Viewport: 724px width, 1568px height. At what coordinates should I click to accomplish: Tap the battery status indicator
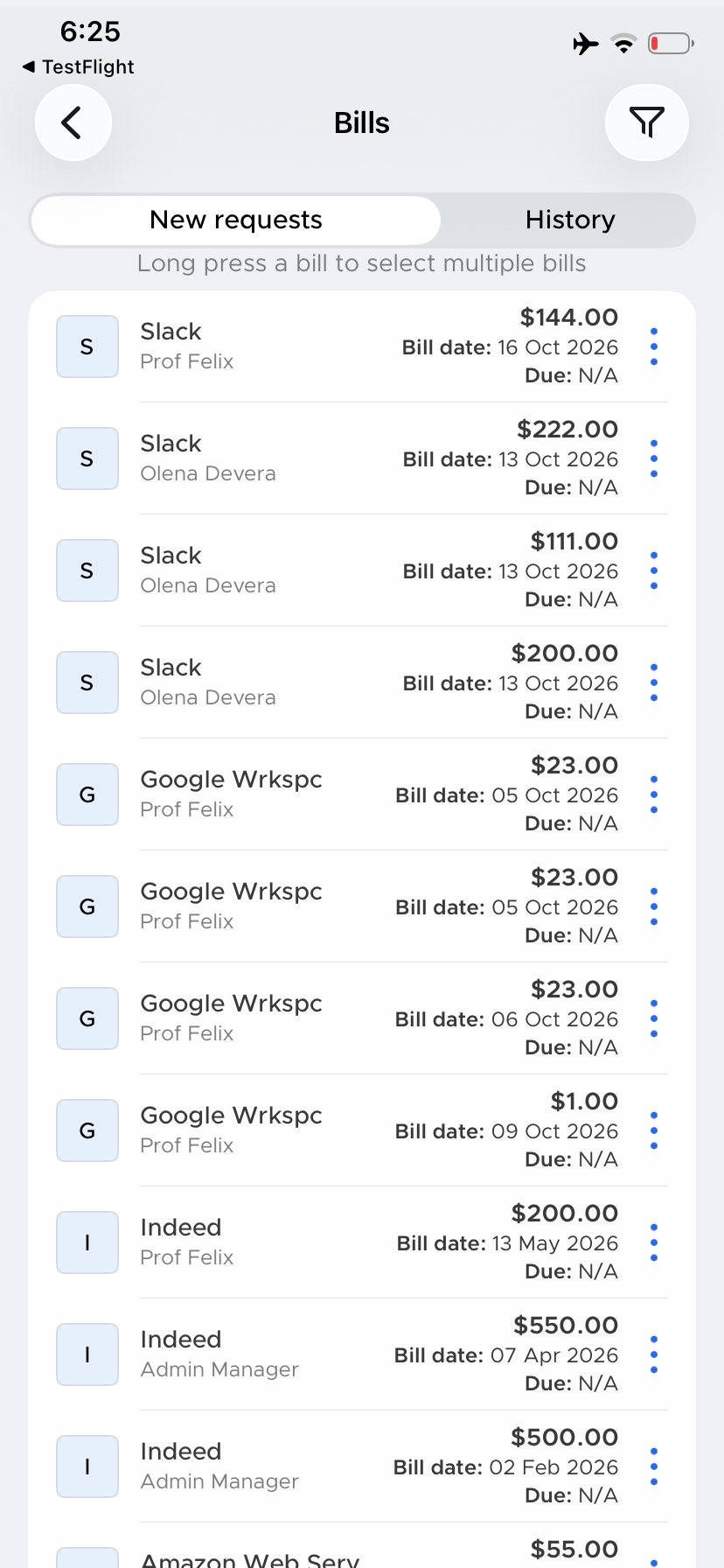(671, 43)
